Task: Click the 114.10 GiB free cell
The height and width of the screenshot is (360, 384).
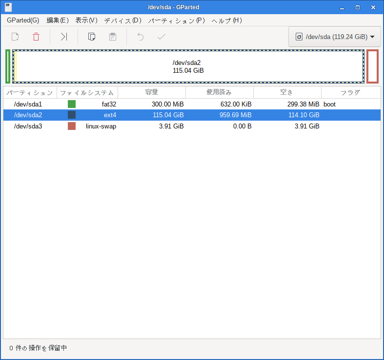Action: point(304,115)
